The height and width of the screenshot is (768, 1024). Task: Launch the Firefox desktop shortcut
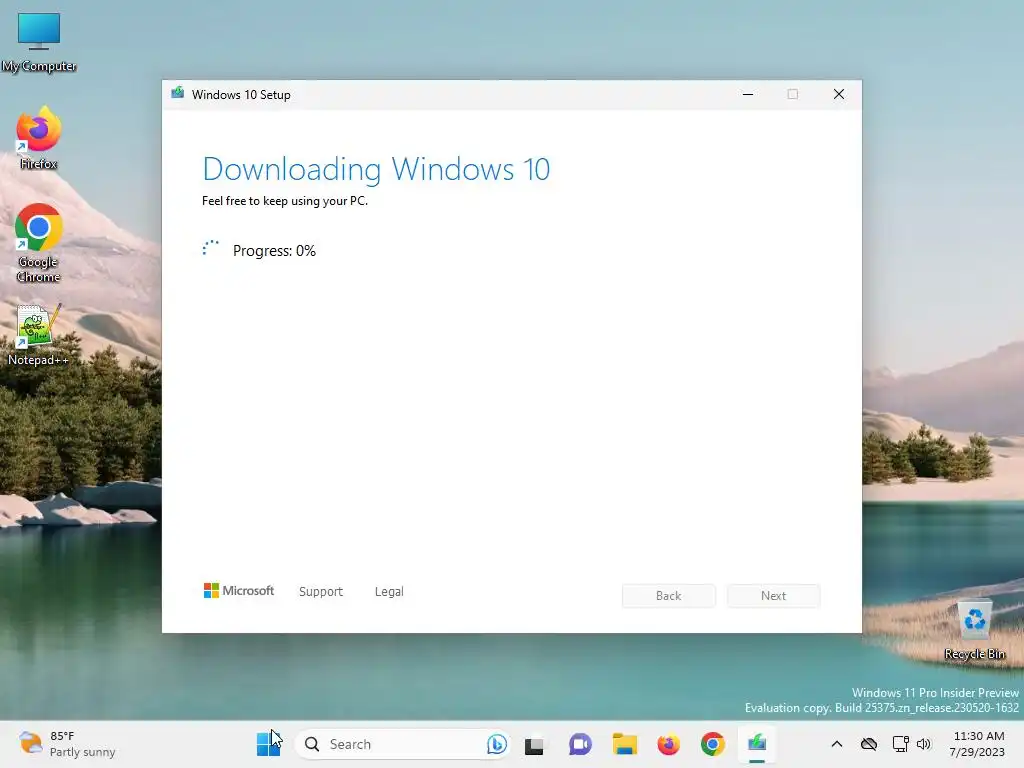click(x=39, y=138)
